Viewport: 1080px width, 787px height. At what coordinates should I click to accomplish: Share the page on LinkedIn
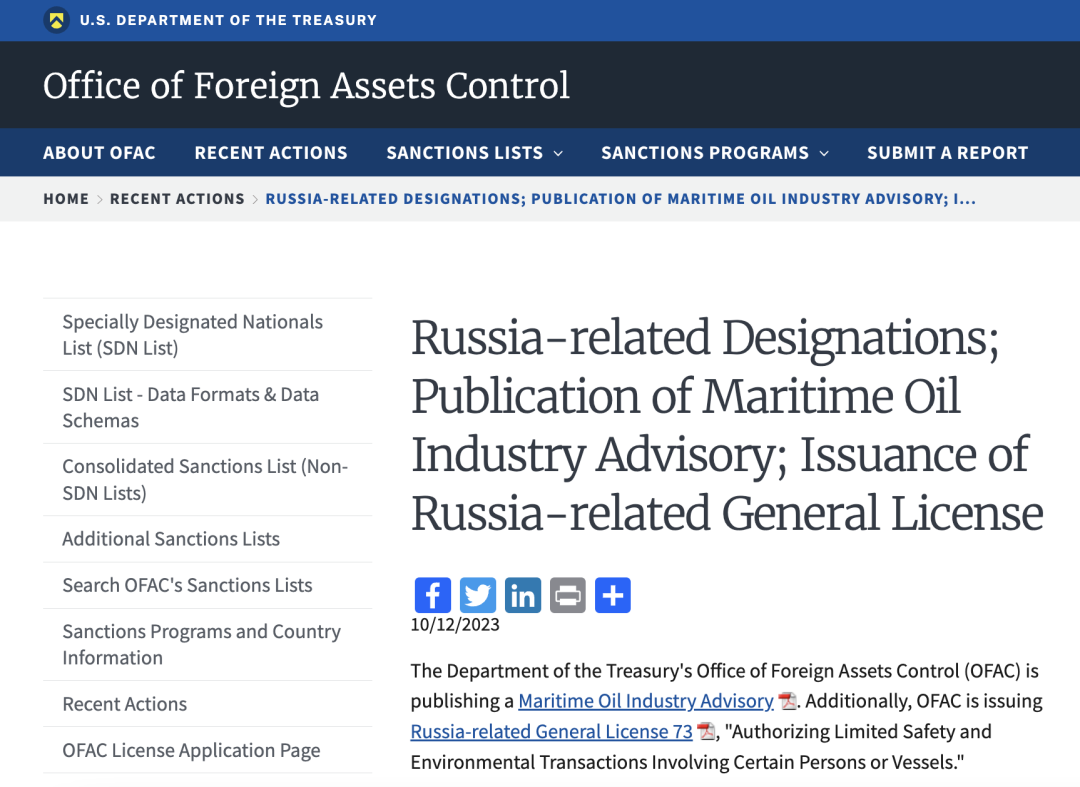click(x=523, y=595)
